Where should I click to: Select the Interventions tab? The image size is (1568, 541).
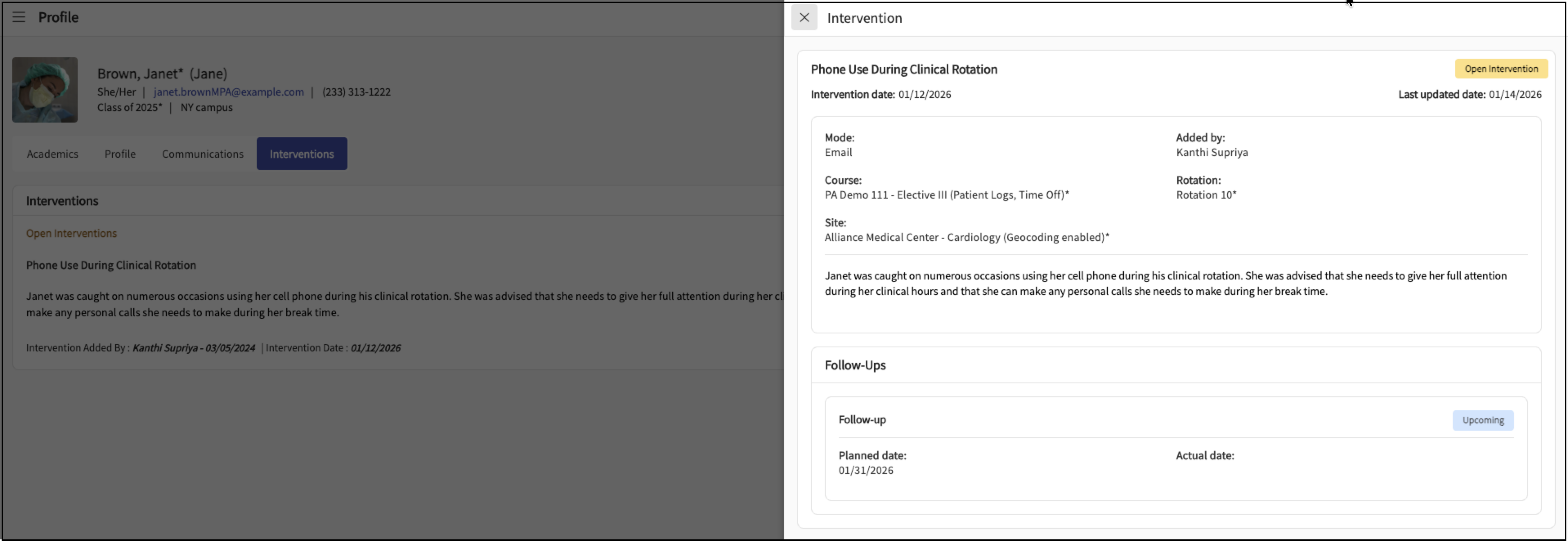pos(301,154)
